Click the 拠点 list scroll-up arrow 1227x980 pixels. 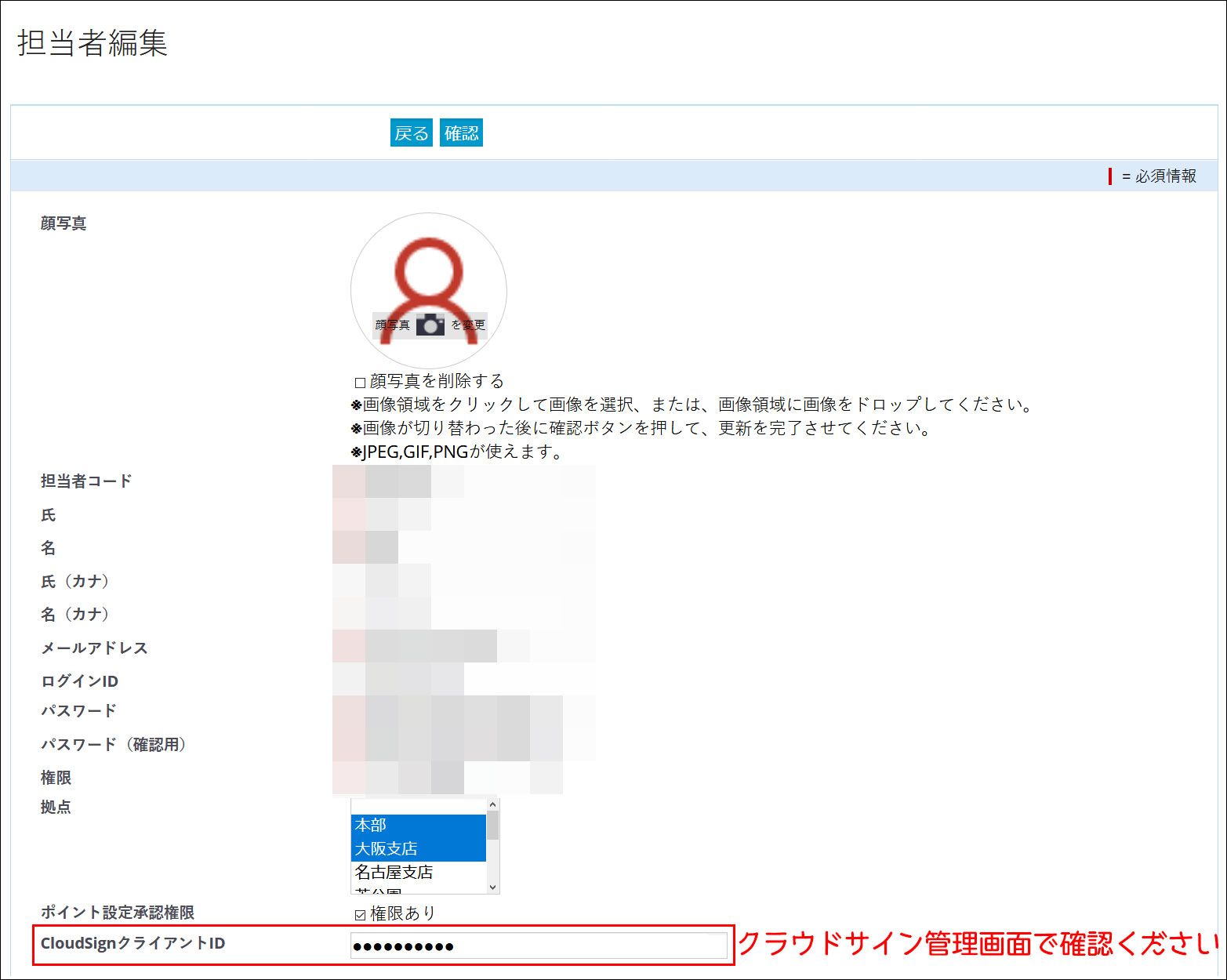[x=492, y=805]
